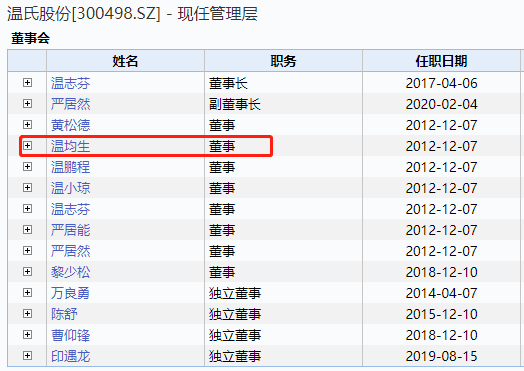
Task: Open 印遇龙 name link
Action: pos(71,356)
